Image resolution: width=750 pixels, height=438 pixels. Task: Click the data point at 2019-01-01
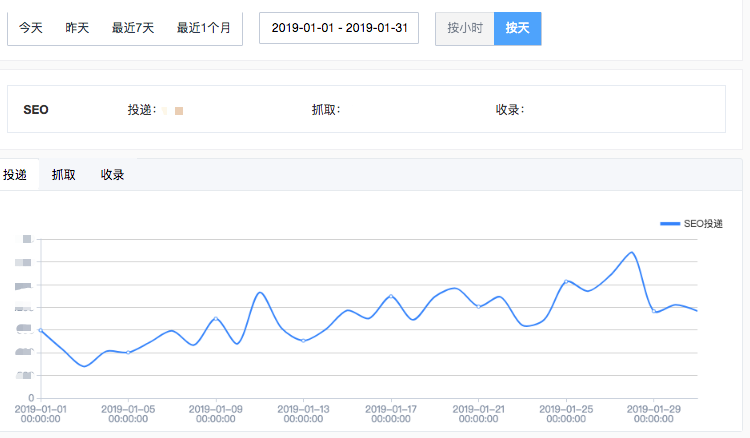41,330
